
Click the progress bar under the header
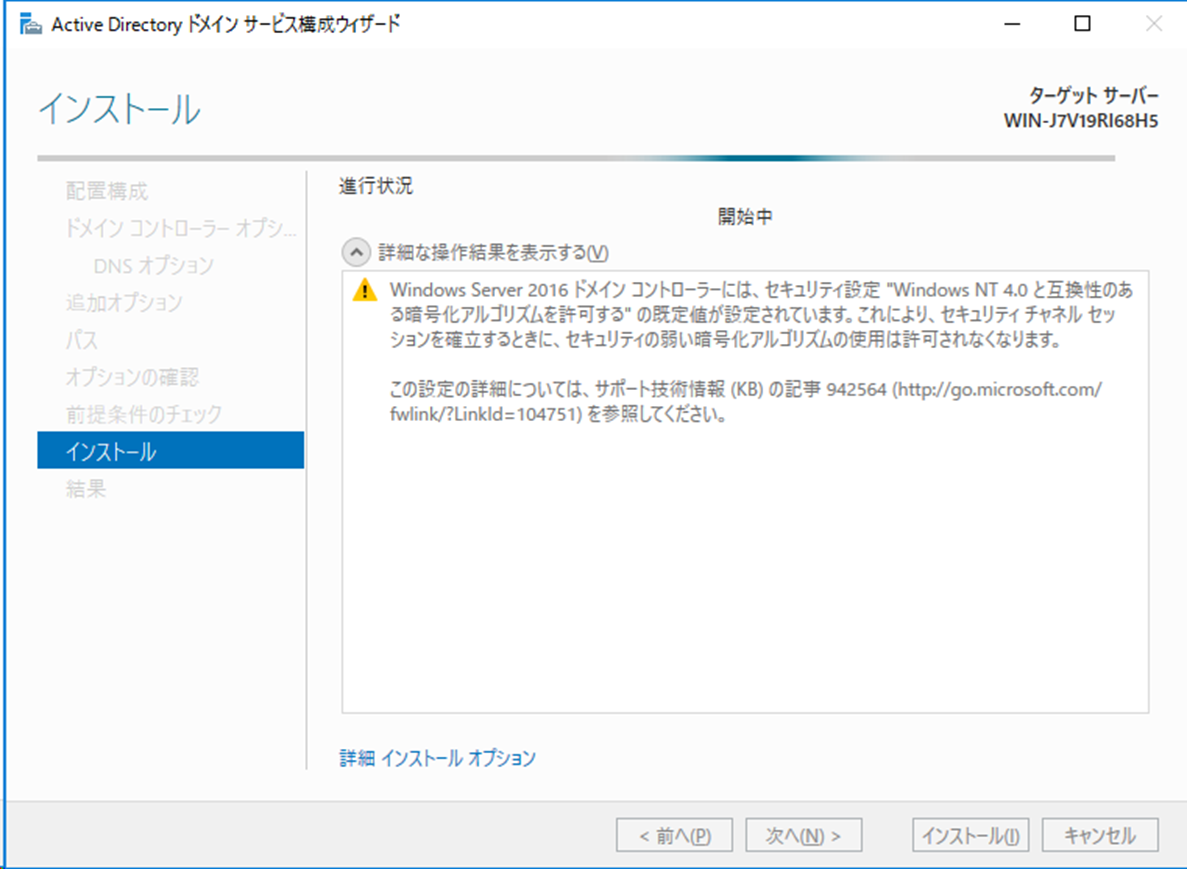click(576, 158)
